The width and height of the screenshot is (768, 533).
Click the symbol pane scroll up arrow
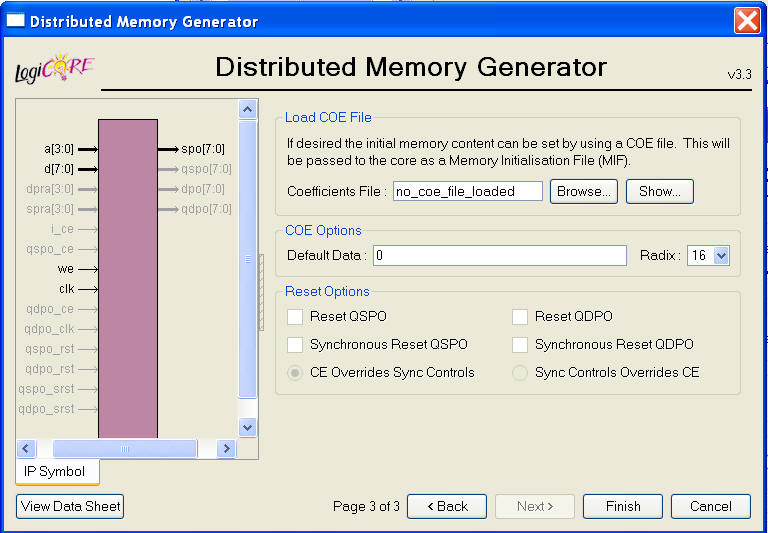[247, 110]
